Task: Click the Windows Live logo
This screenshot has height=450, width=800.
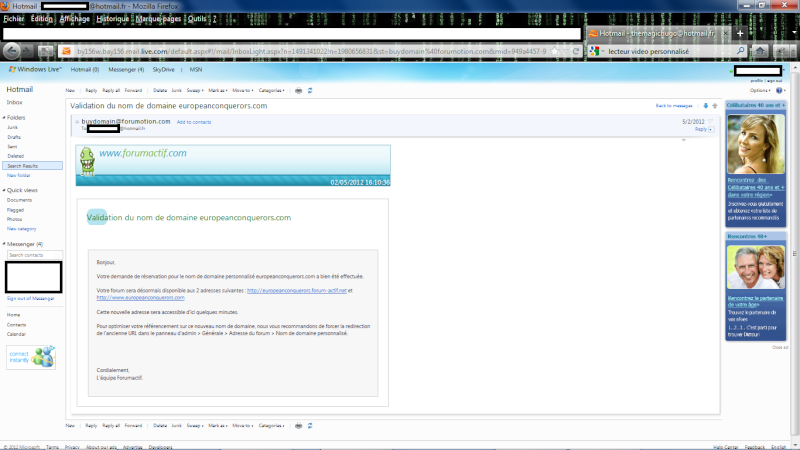Action: click(35, 69)
